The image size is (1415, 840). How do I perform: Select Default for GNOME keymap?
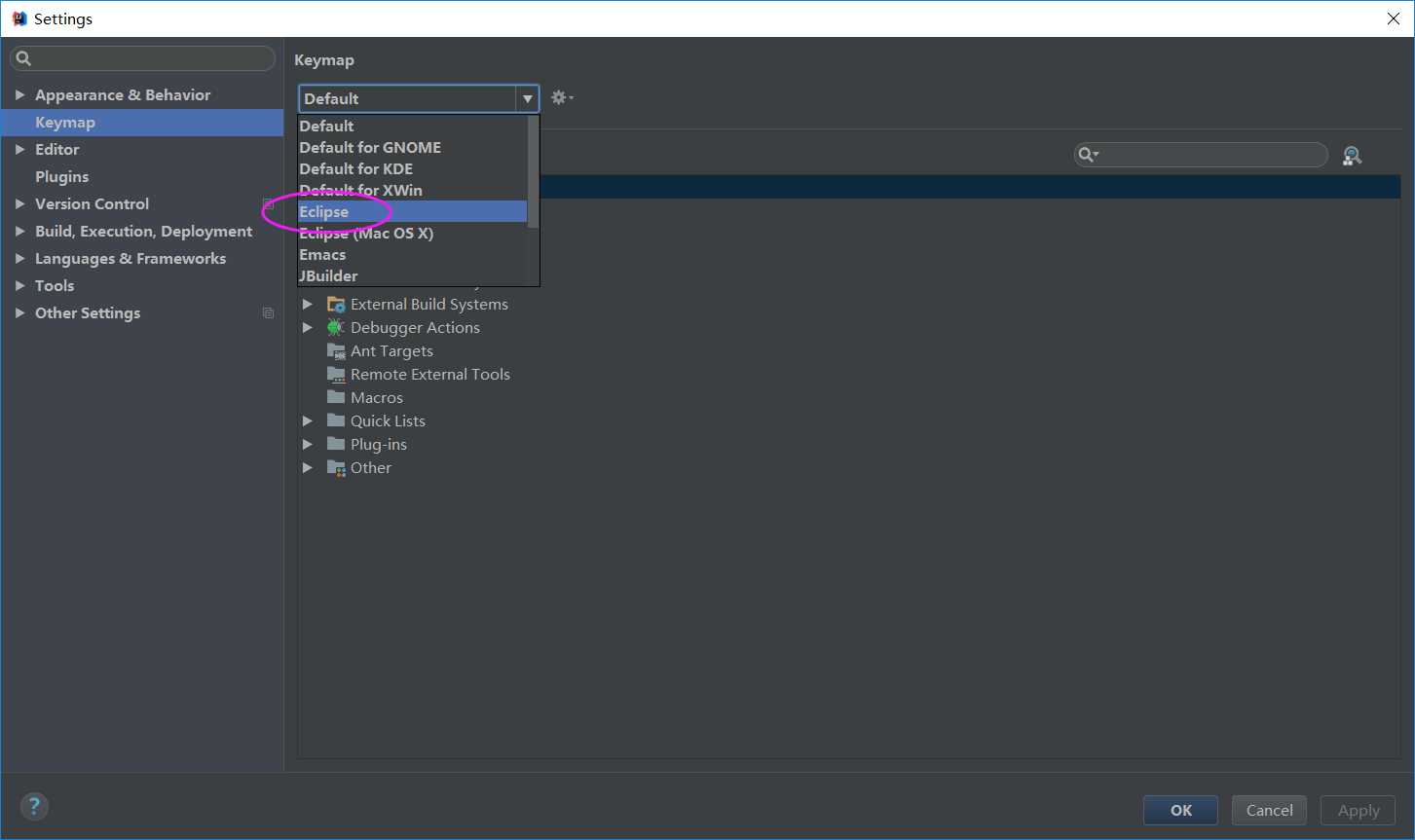(413, 148)
